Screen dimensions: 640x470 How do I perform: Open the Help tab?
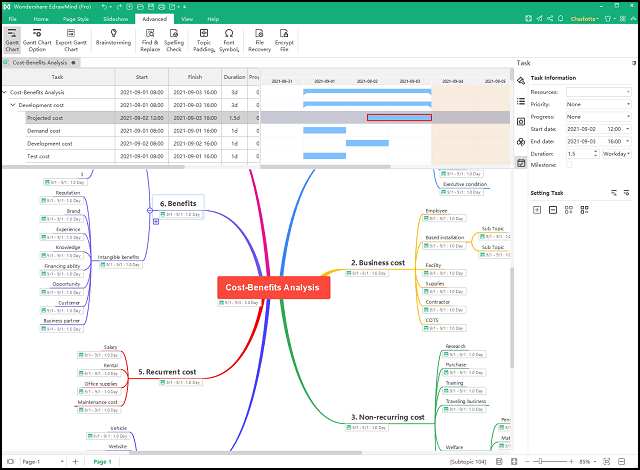click(213, 19)
